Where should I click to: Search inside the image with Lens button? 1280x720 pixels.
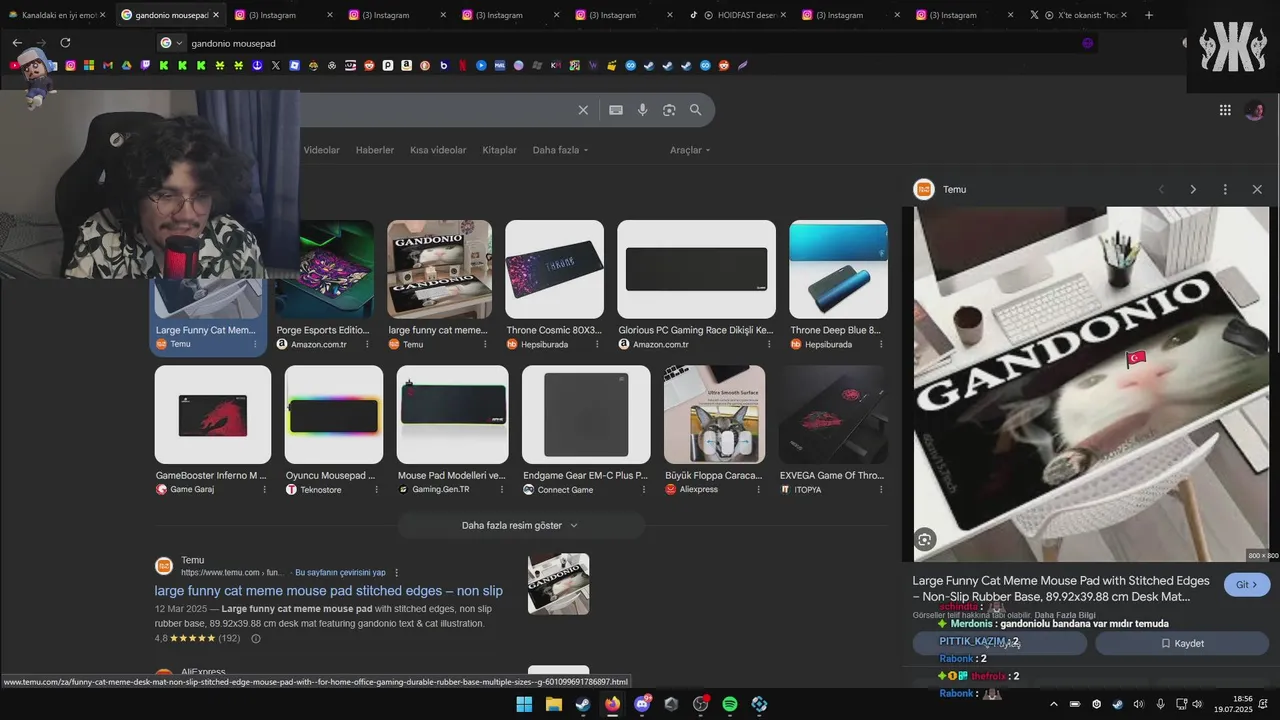(925, 540)
